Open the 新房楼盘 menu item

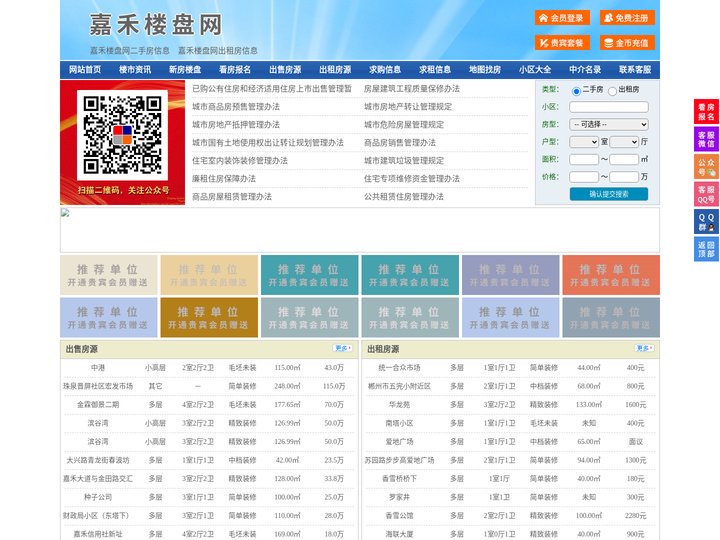pos(185,70)
